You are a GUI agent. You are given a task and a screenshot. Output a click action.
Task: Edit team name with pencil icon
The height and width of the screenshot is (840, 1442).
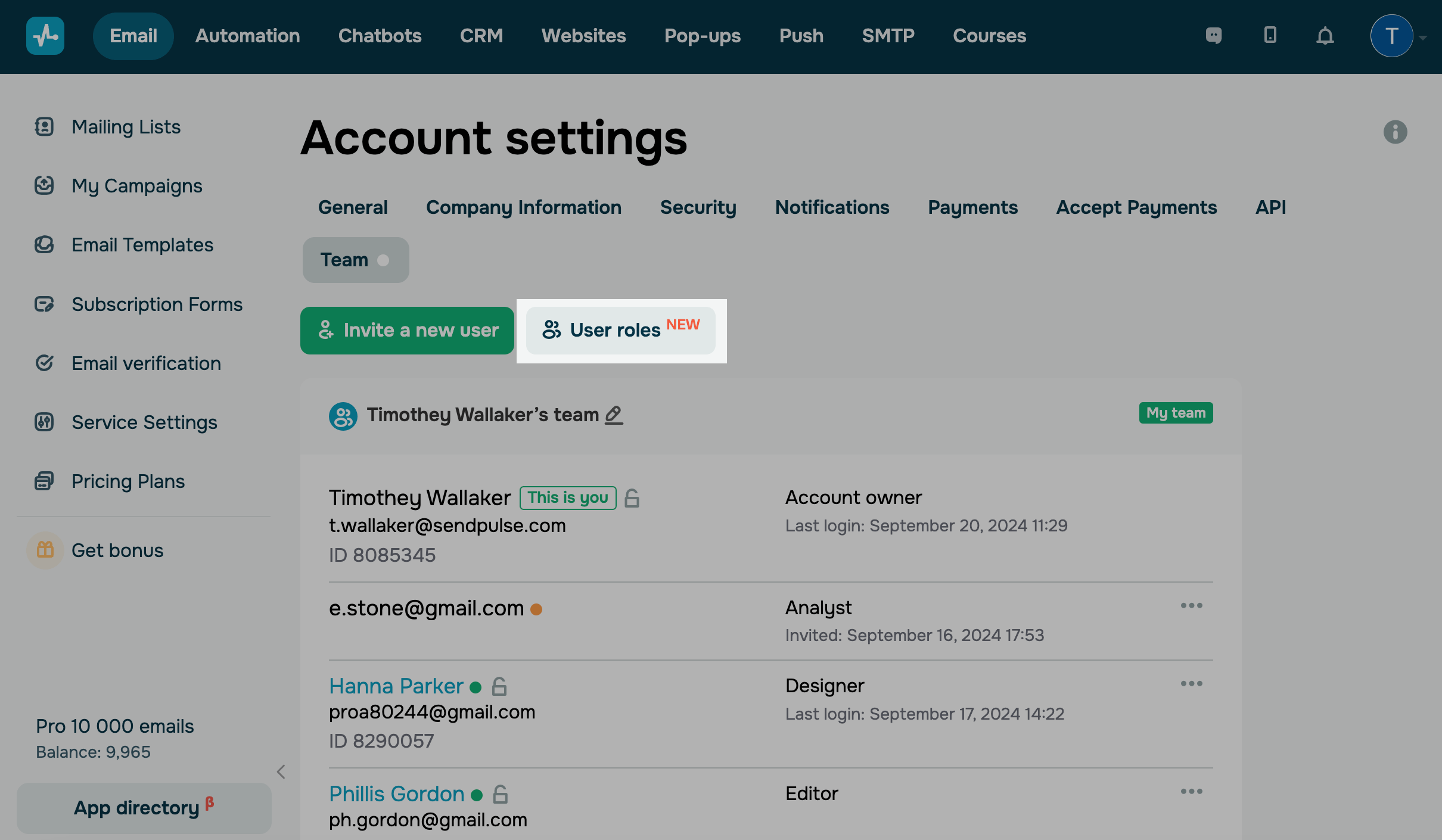pos(614,415)
